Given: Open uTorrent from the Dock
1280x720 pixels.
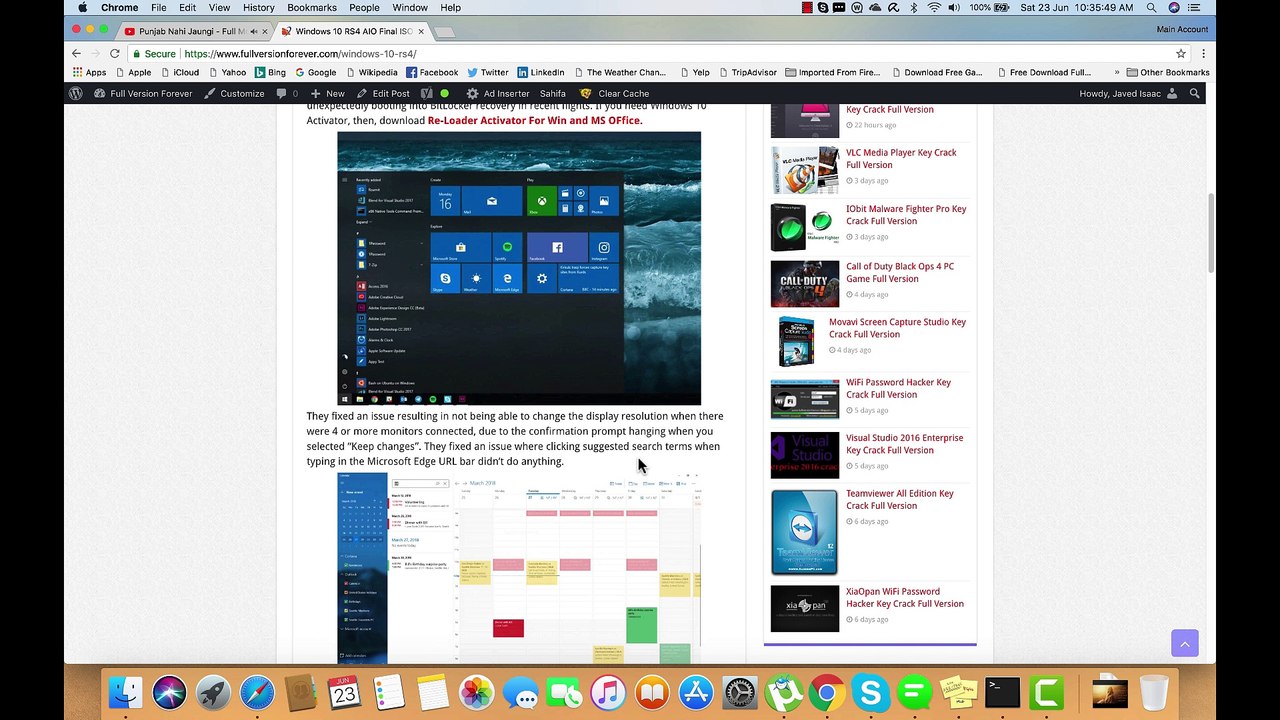Looking at the screenshot, I should click(783, 692).
